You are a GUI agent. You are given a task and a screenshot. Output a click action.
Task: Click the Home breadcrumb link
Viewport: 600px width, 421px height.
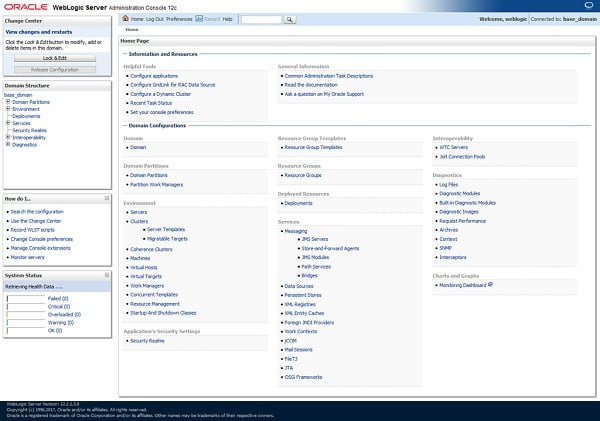(132, 29)
